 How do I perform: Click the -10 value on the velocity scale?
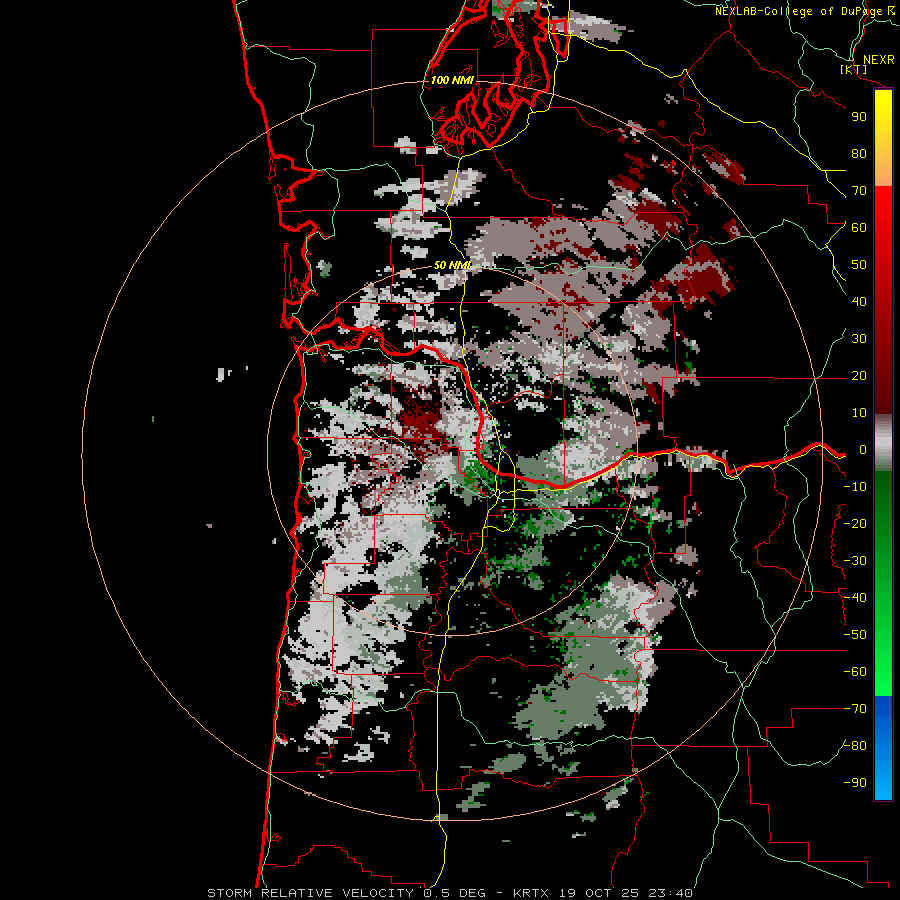tap(855, 487)
